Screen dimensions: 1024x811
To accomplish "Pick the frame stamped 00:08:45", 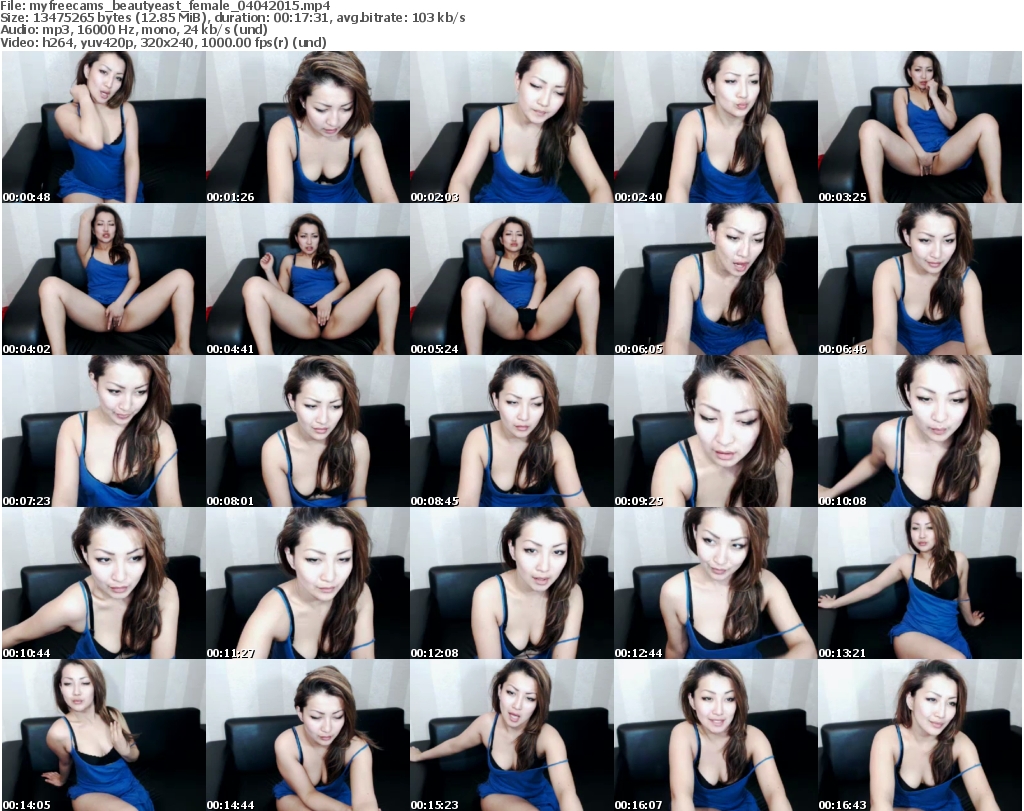I will tap(511, 431).
